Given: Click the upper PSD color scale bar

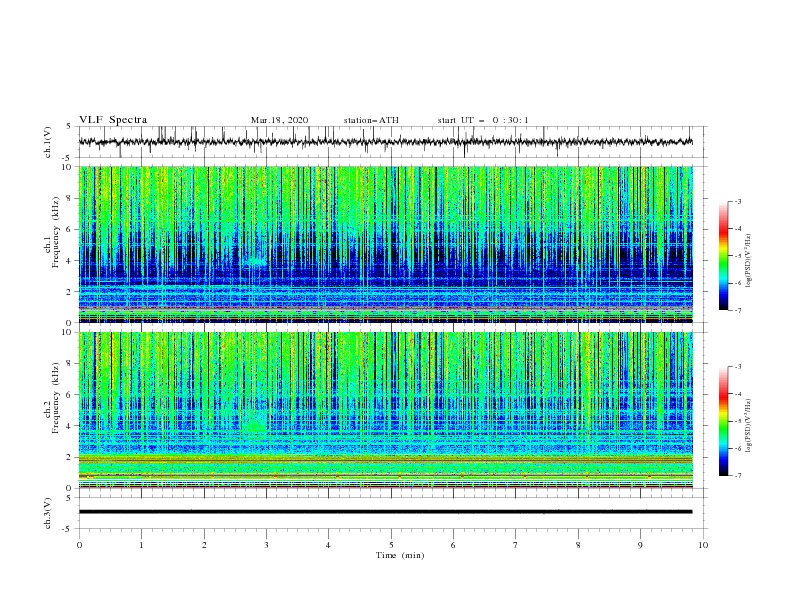Looking at the screenshot, I should pos(723,256).
